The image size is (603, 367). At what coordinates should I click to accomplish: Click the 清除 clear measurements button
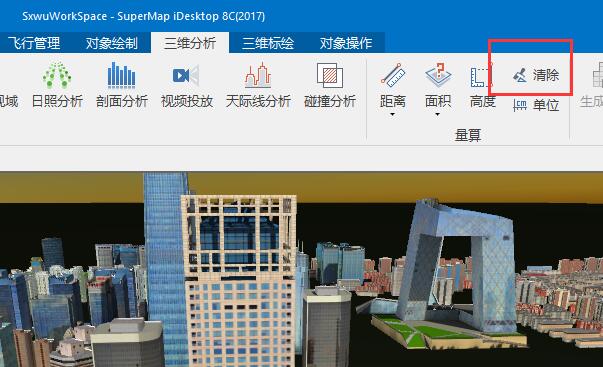(x=536, y=75)
